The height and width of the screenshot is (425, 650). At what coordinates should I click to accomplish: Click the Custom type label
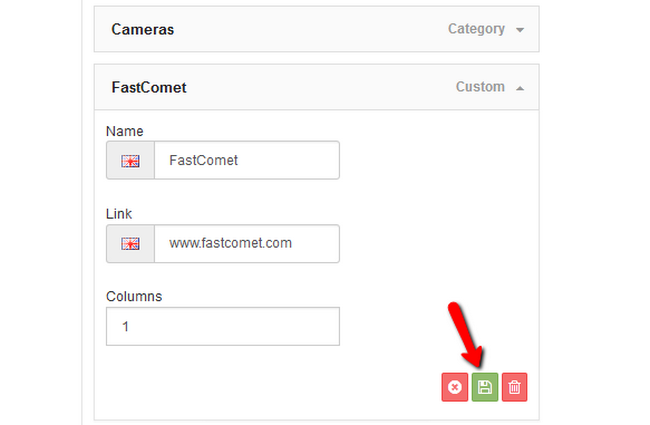[x=480, y=87]
